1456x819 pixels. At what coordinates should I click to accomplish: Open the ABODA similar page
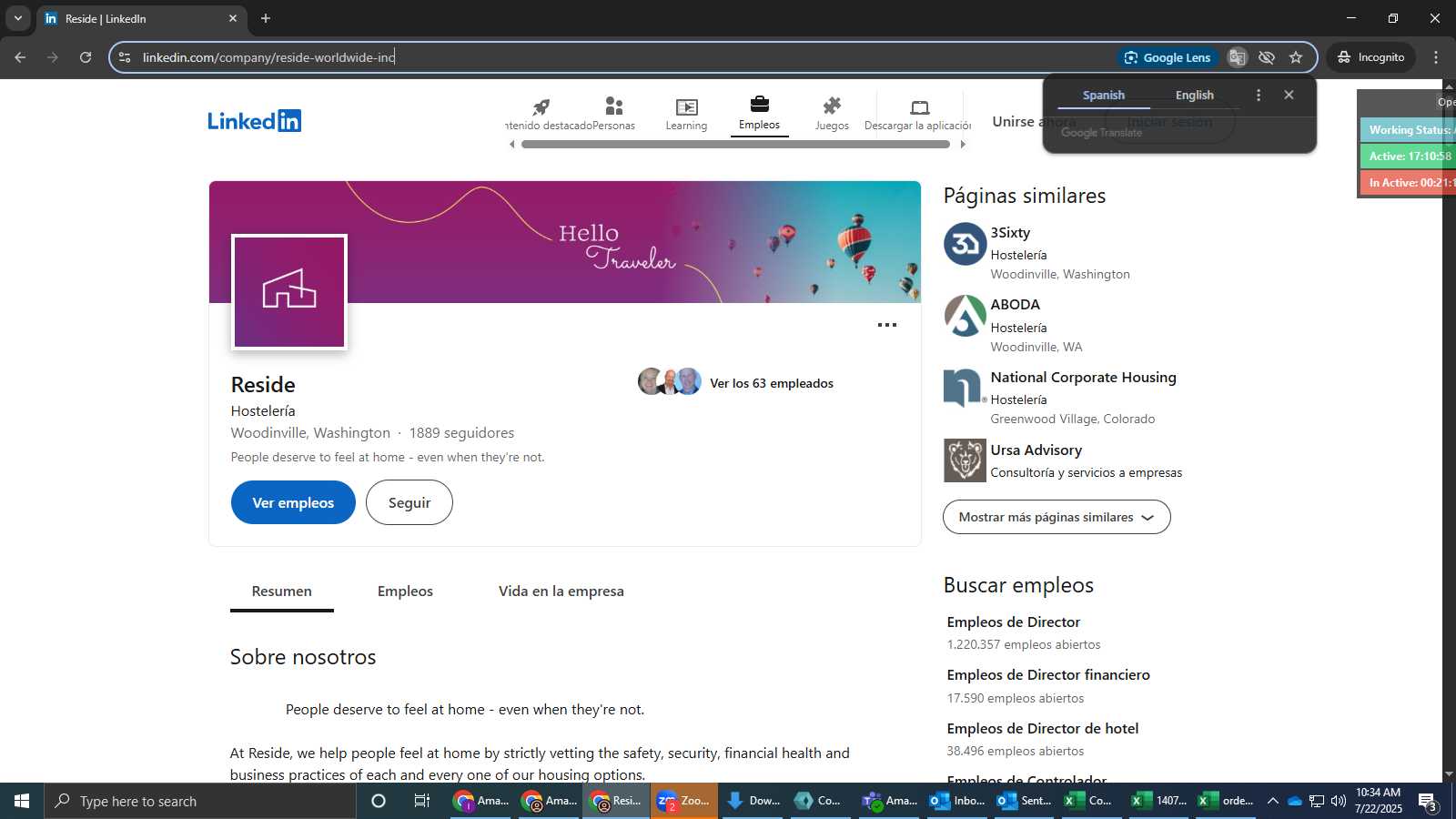coord(1015,305)
